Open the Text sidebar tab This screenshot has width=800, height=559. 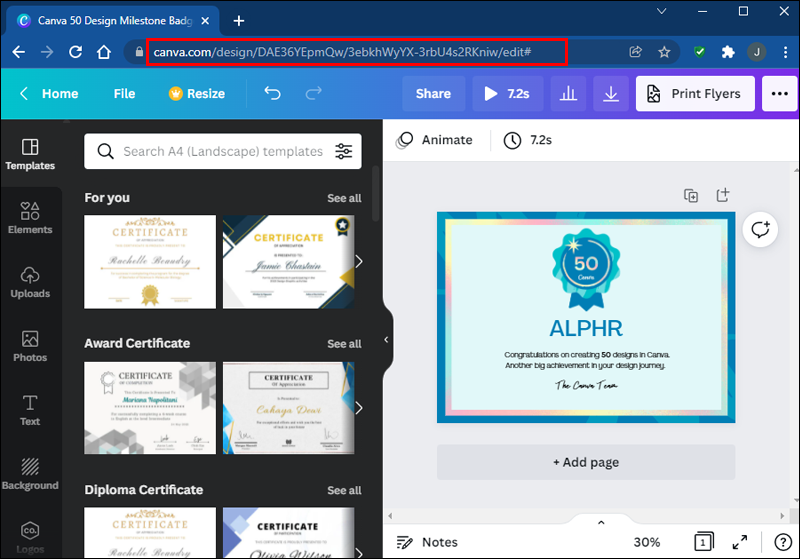pos(30,410)
